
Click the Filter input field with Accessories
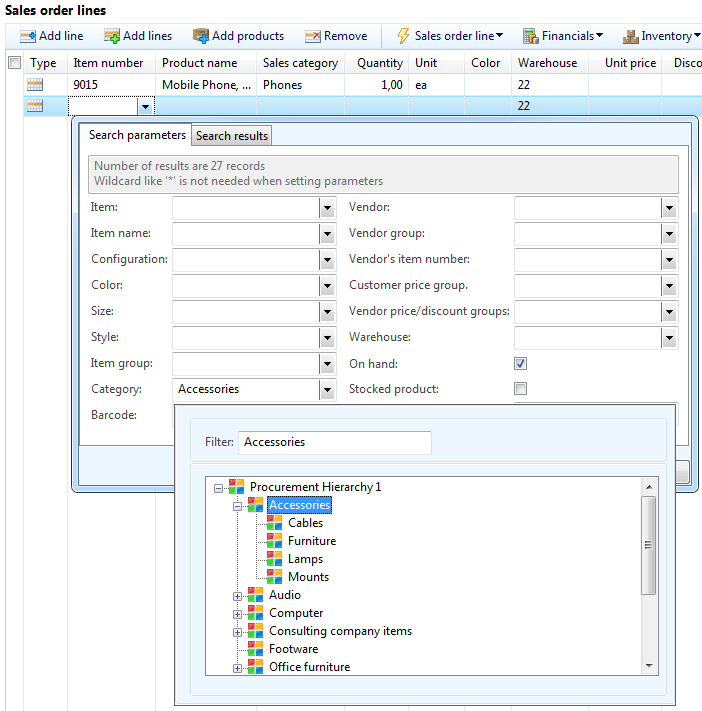click(335, 442)
